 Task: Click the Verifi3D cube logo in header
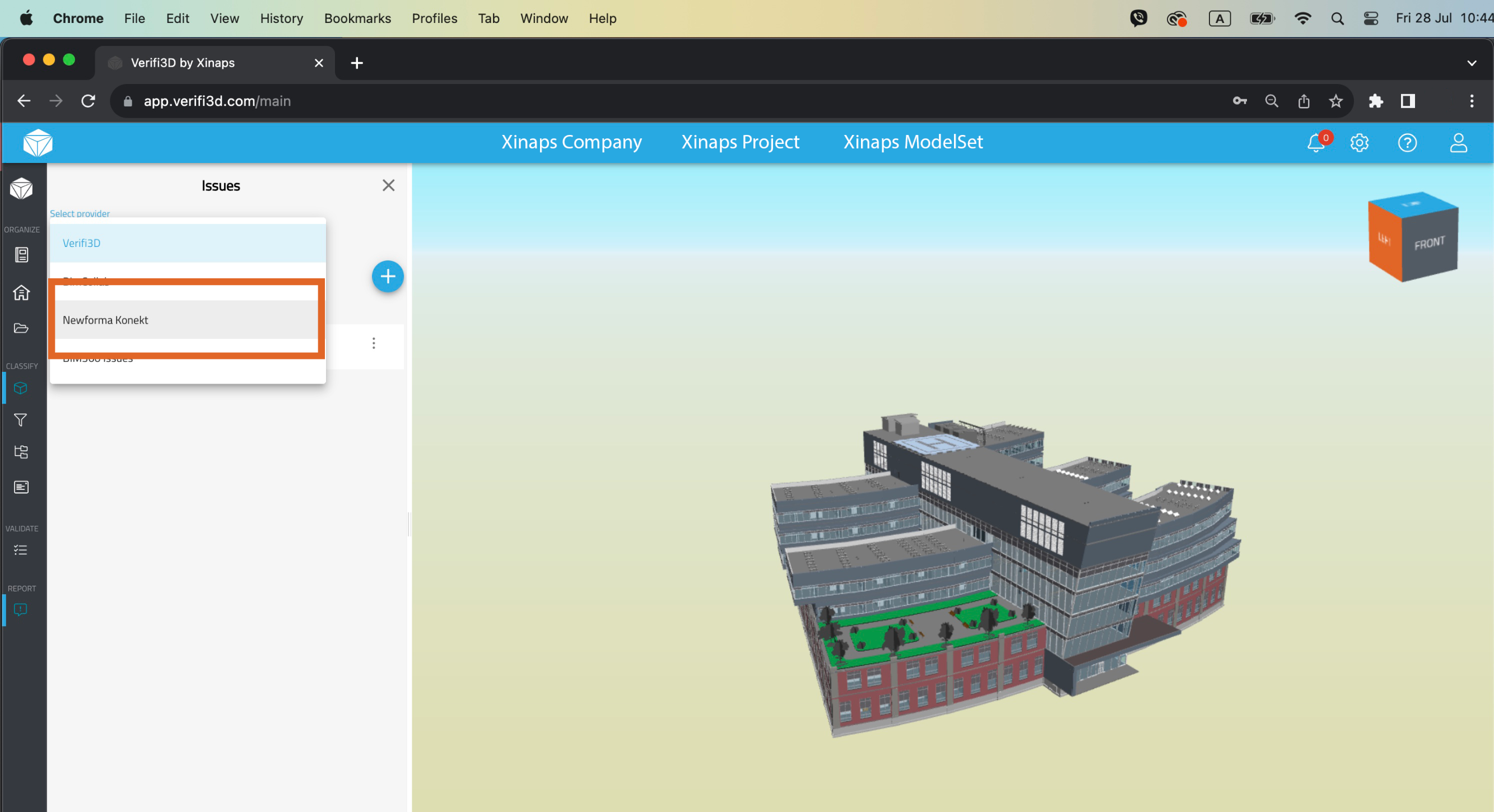(38, 143)
